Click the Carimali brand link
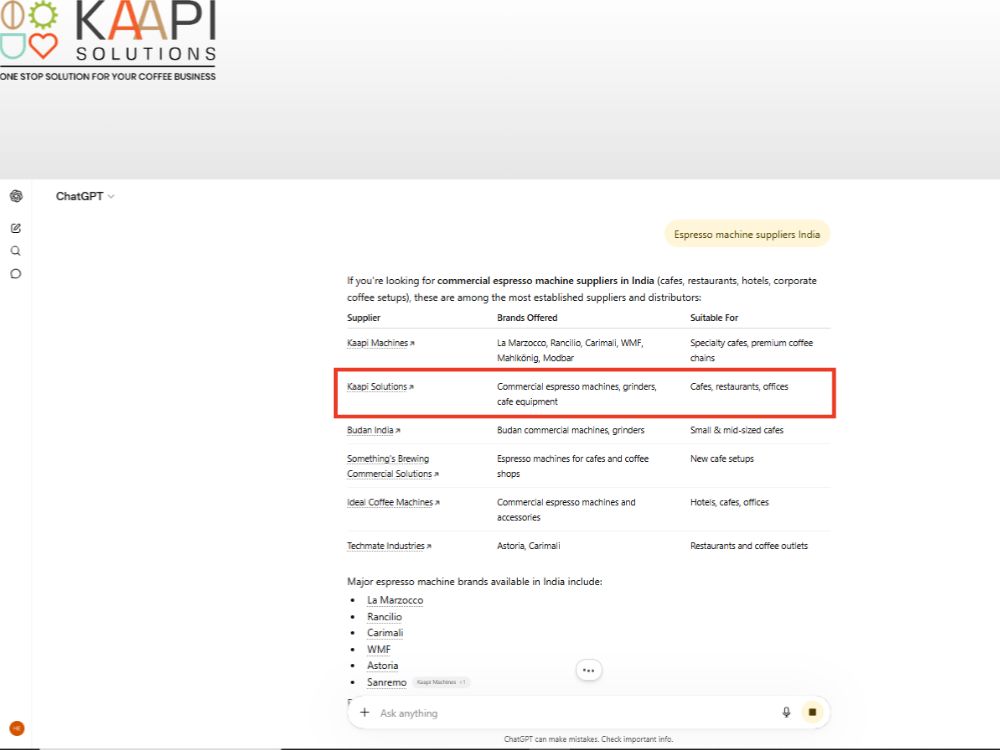Image resolution: width=1000 pixels, height=750 pixels. tap(385, 633)
